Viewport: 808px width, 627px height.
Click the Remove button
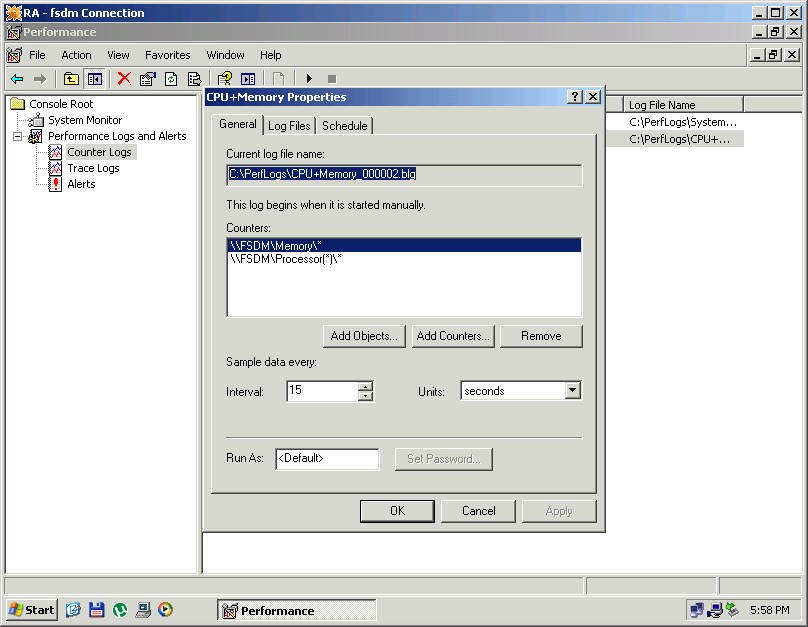pos(541,336)
